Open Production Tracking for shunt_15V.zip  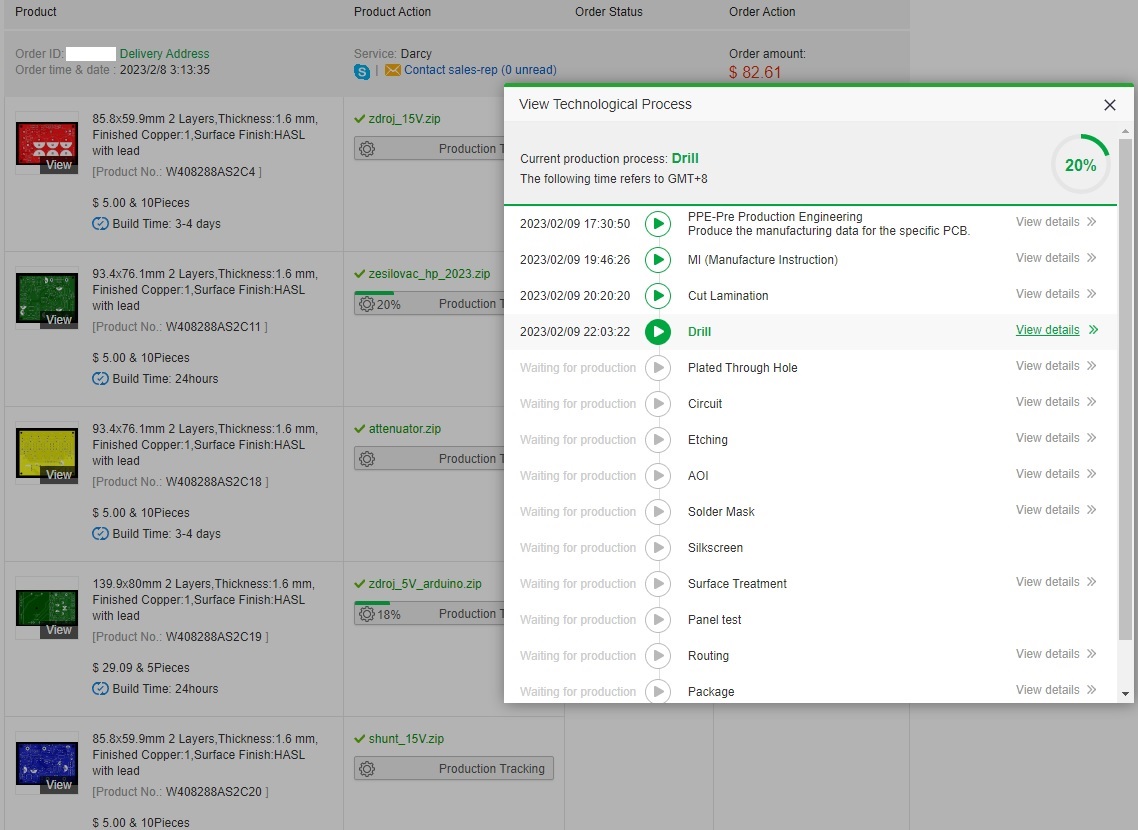tap(454, 768)
